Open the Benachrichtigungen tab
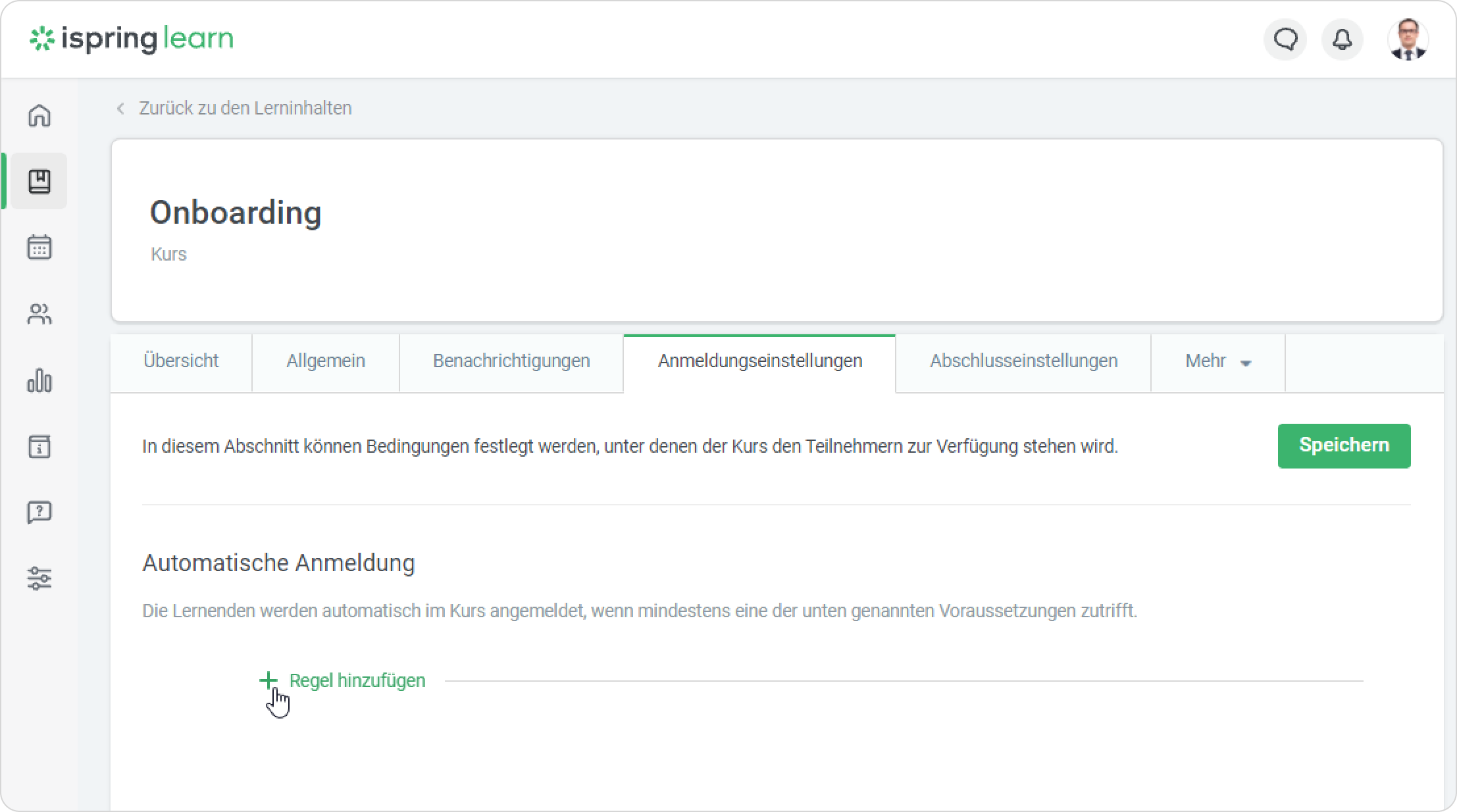1457x812 pixels. pos(511,361)
